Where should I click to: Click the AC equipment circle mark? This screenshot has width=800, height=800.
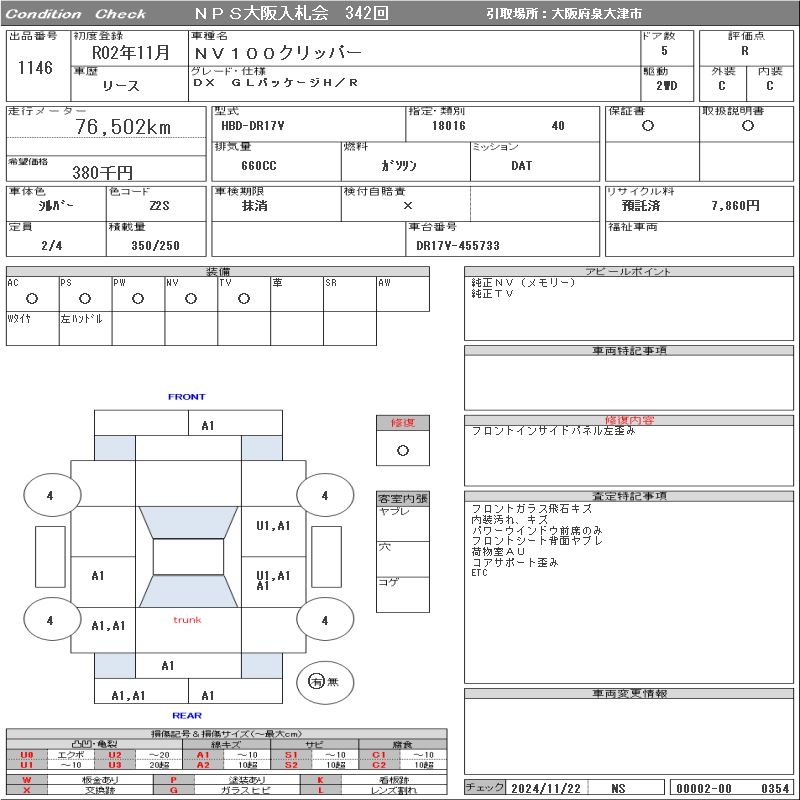32,298
